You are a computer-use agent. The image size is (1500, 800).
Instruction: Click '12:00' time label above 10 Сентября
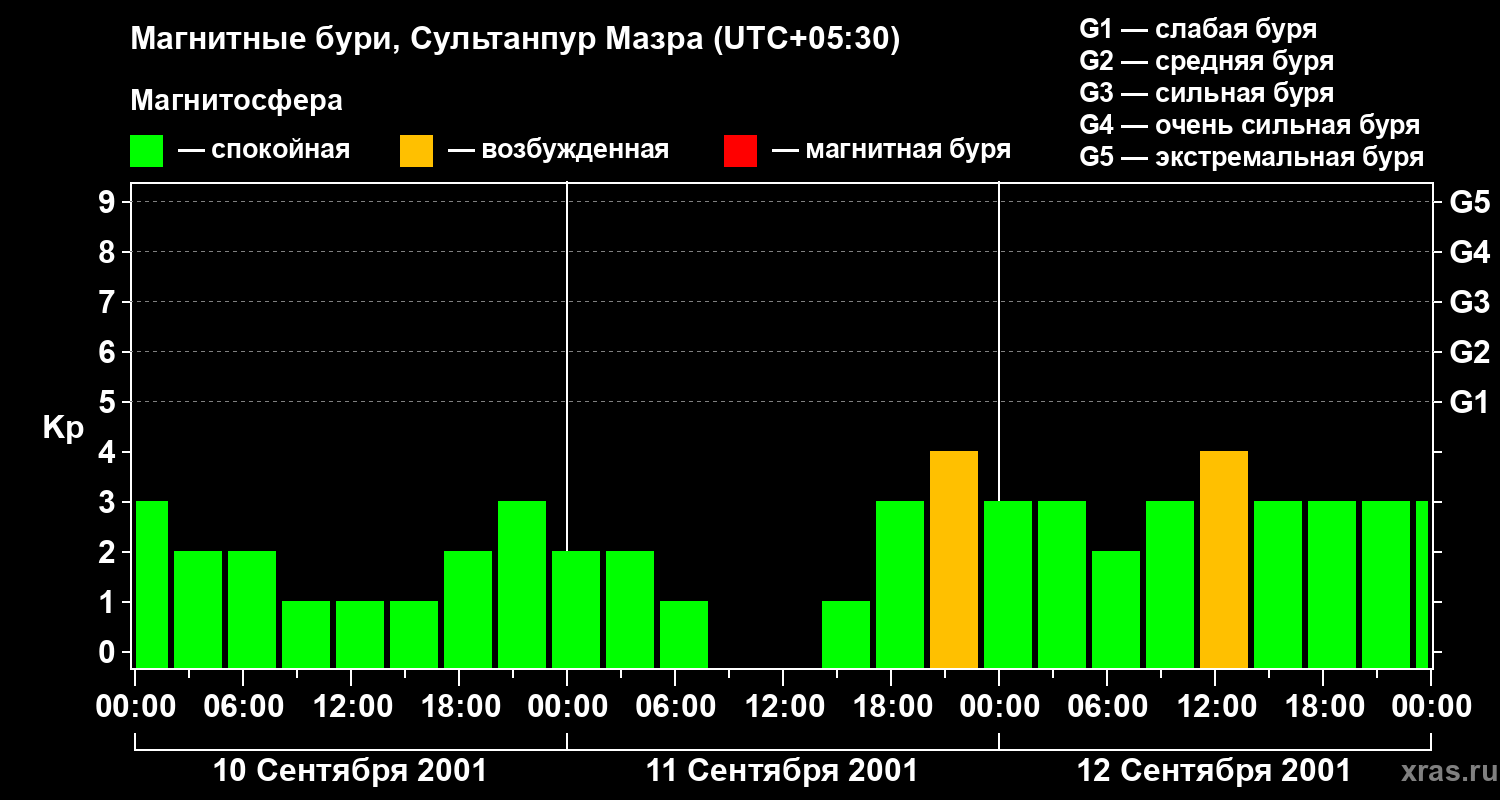pyautogui.click(x=352, y=707)
